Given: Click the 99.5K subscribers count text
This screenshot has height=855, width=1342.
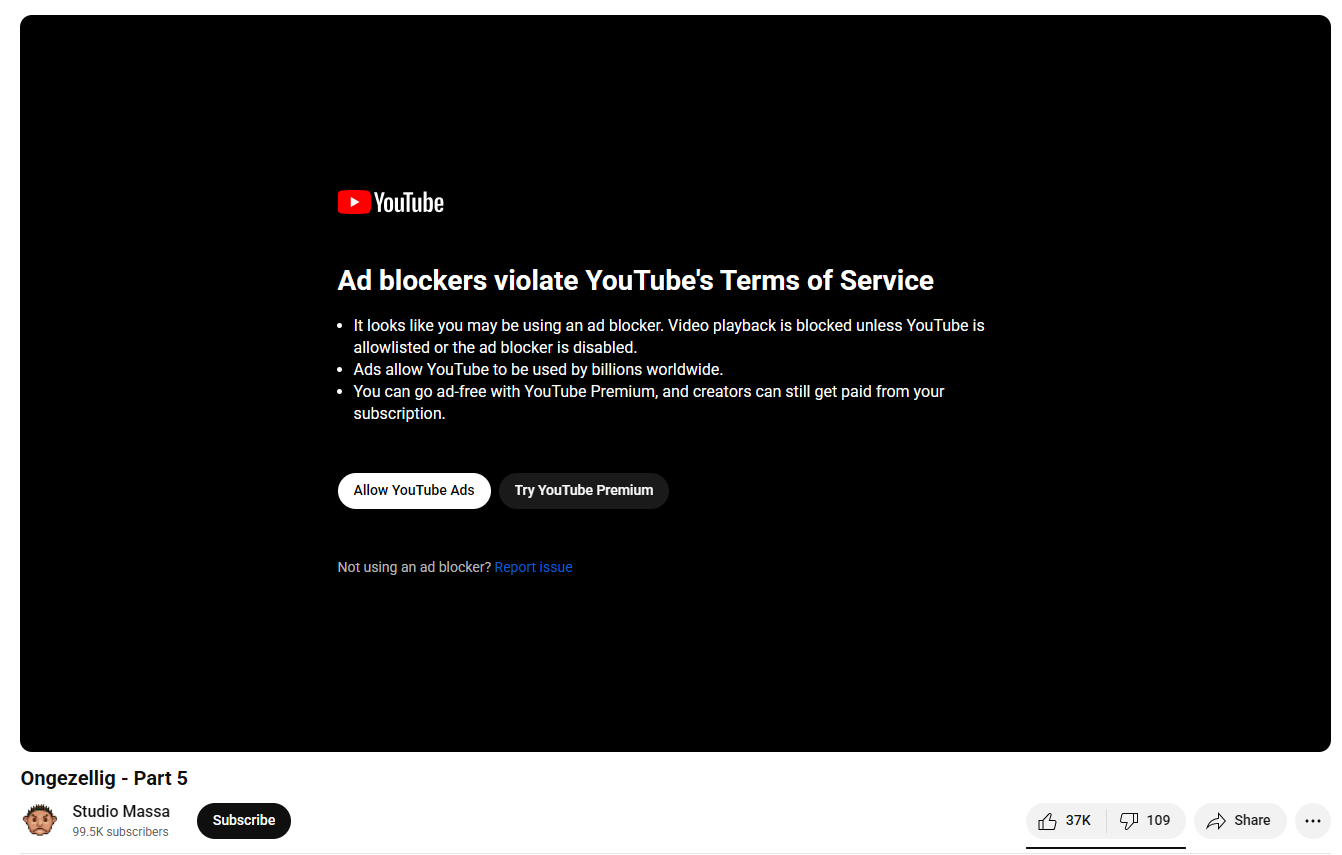Looking at the screenshot, I should [120, 832].
